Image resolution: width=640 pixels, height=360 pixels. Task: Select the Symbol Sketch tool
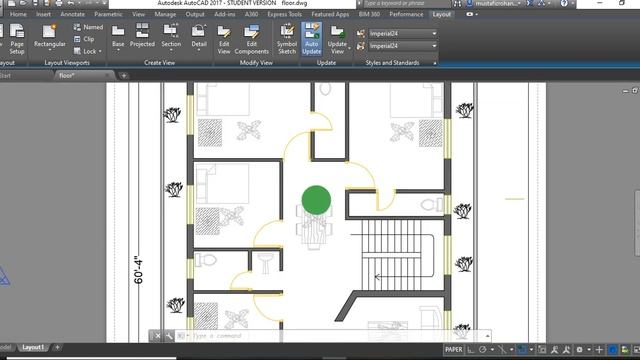coord(287,39)
